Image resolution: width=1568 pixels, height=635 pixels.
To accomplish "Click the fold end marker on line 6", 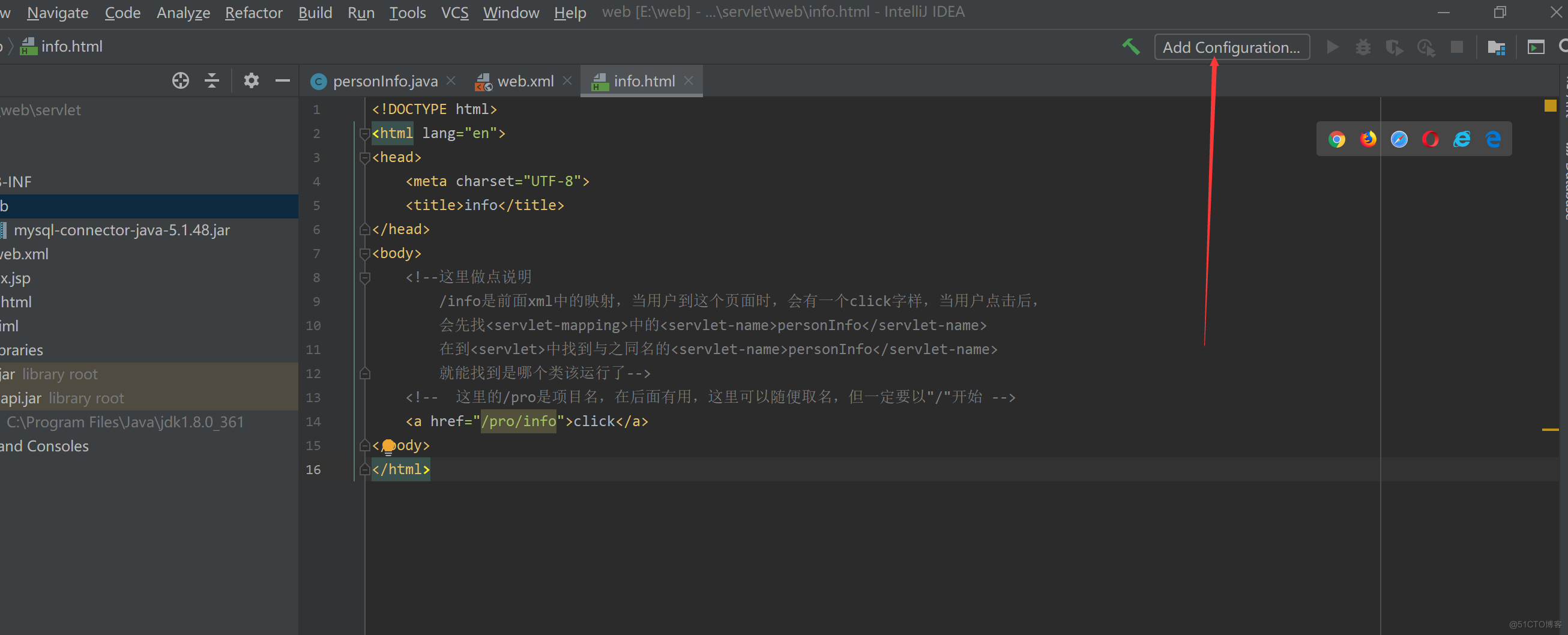I will click(364, 229).
